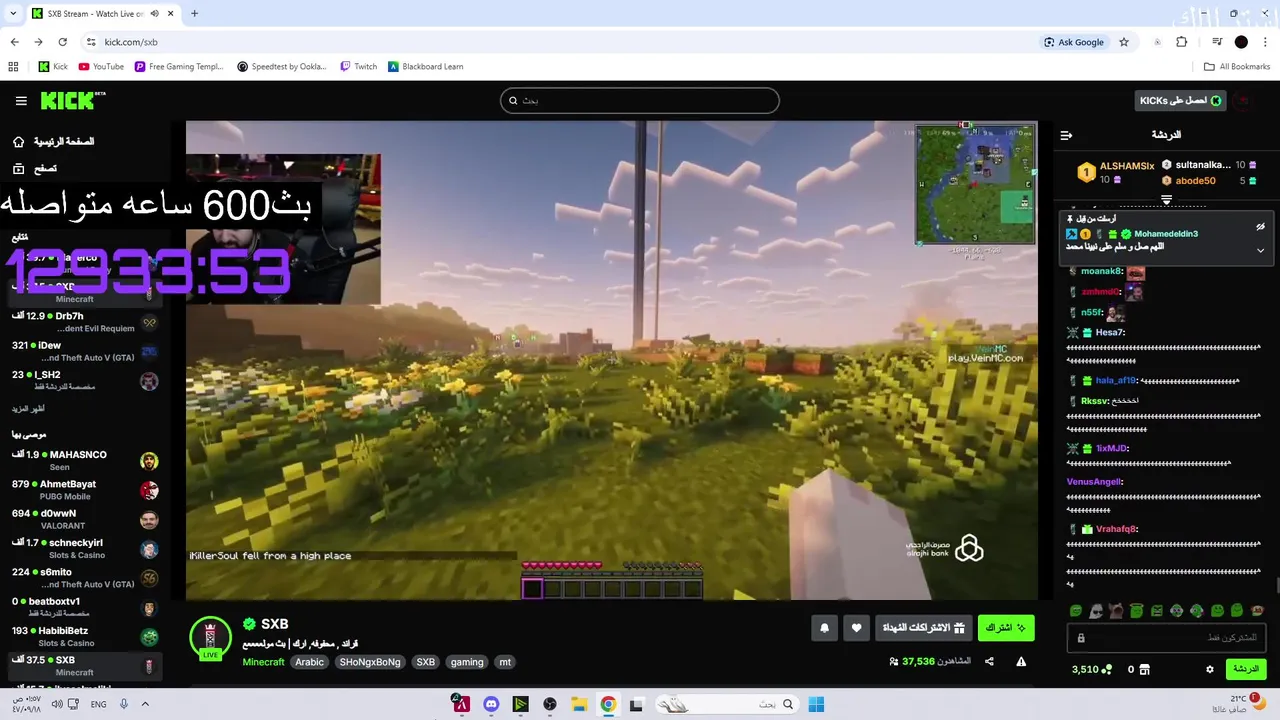Click ALSHAMSIx top gifter in leaderboard
The image size is (1280, 720).
[1114, 172]
